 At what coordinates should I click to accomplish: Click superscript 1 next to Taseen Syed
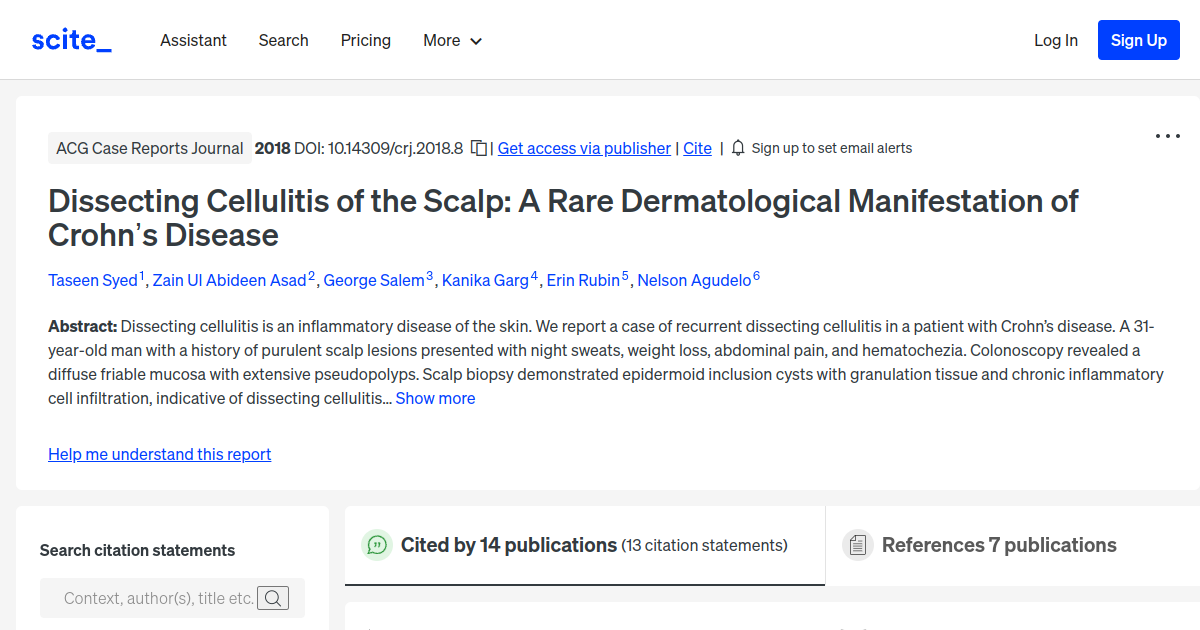click(x=140, y=272)
